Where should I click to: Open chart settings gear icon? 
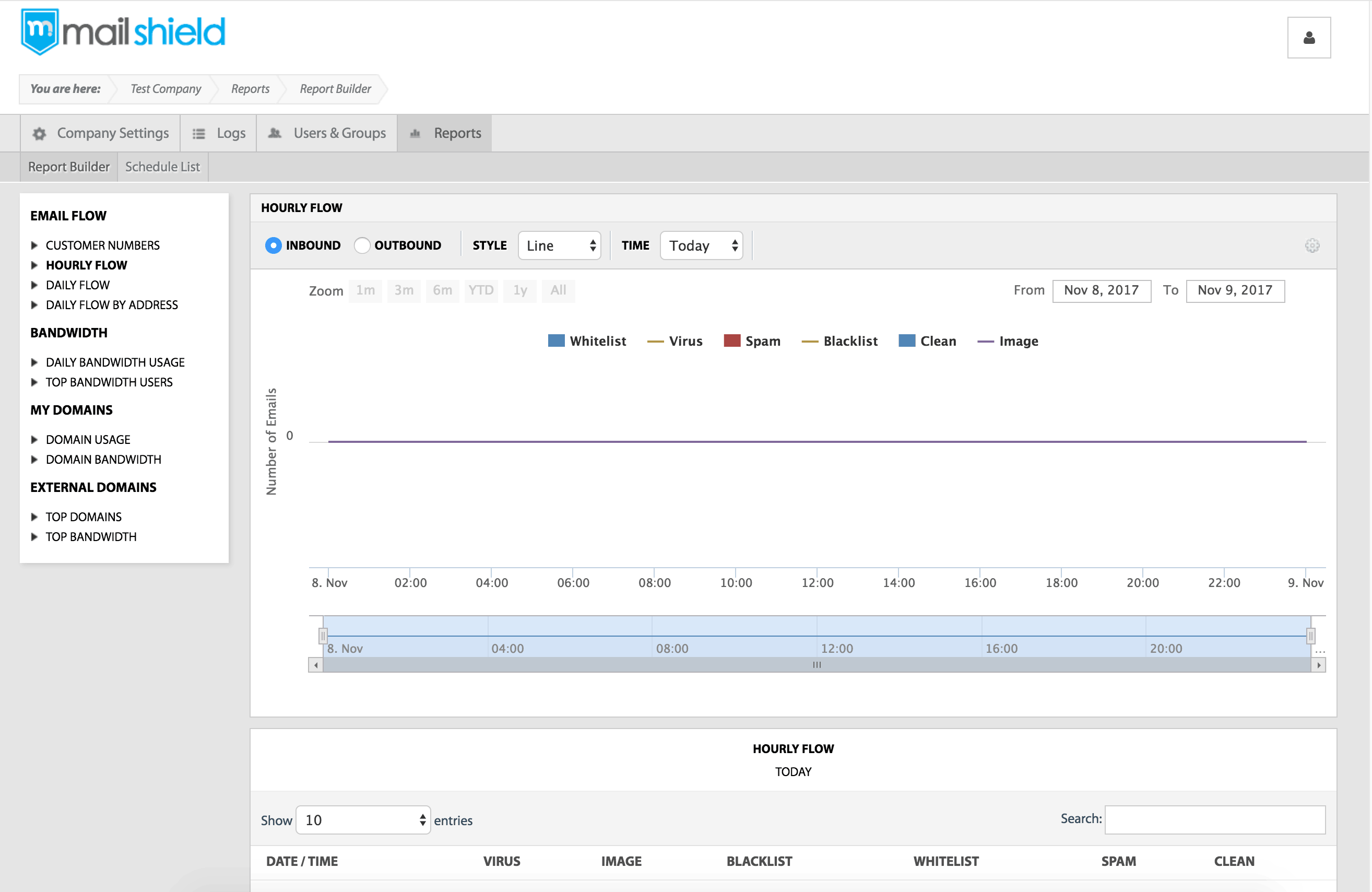tap(1312, 245)
